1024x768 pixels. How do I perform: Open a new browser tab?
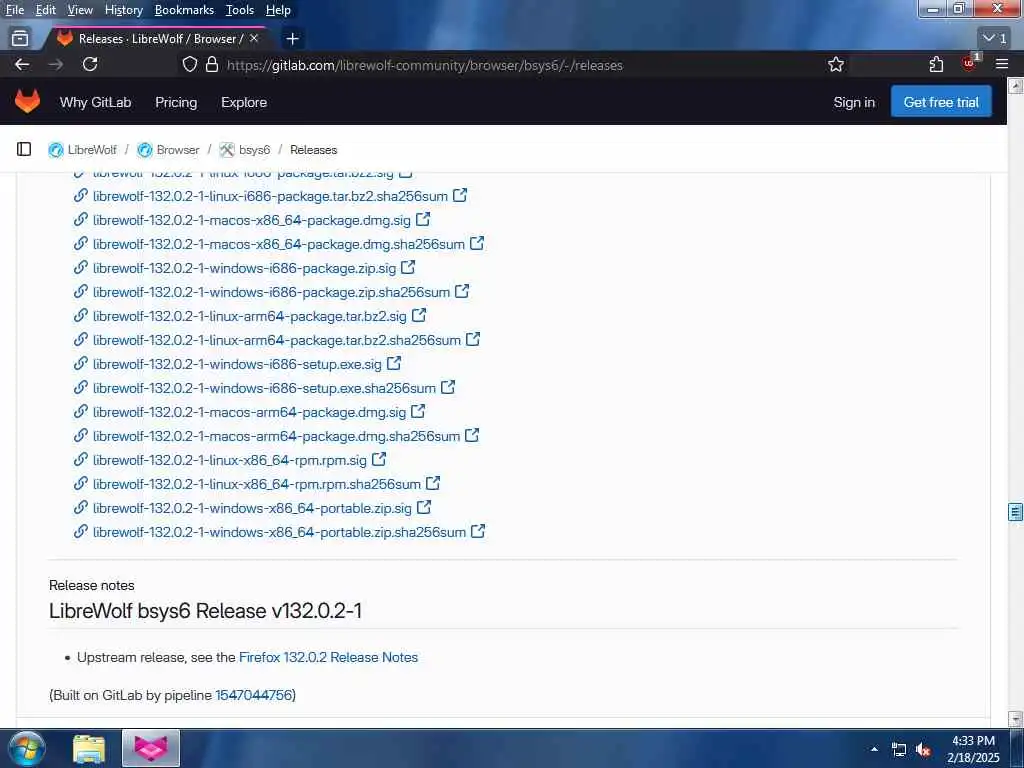coord(292,39)
